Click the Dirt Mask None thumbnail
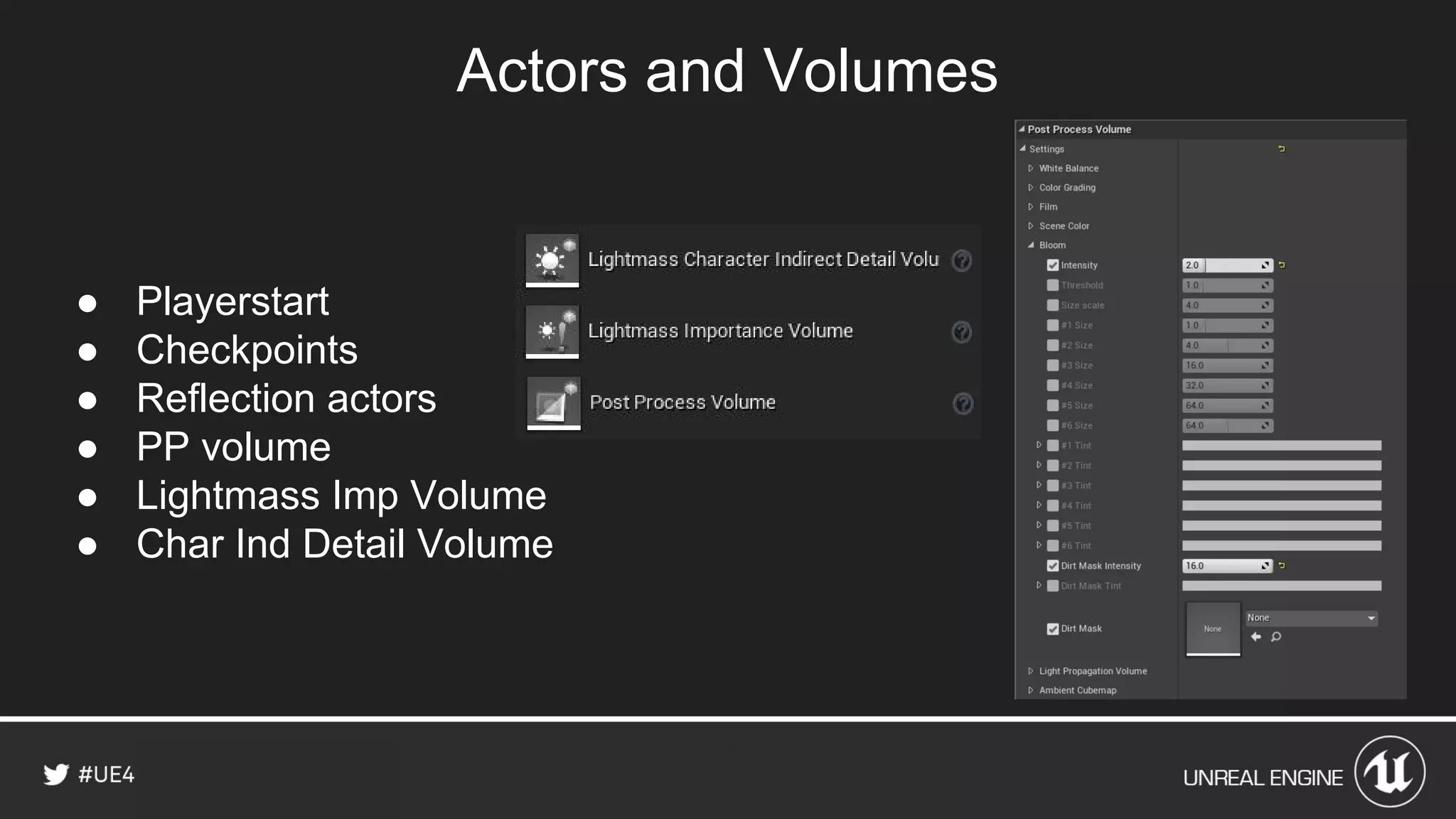The image size is (1456, 819). point(1213,628)
